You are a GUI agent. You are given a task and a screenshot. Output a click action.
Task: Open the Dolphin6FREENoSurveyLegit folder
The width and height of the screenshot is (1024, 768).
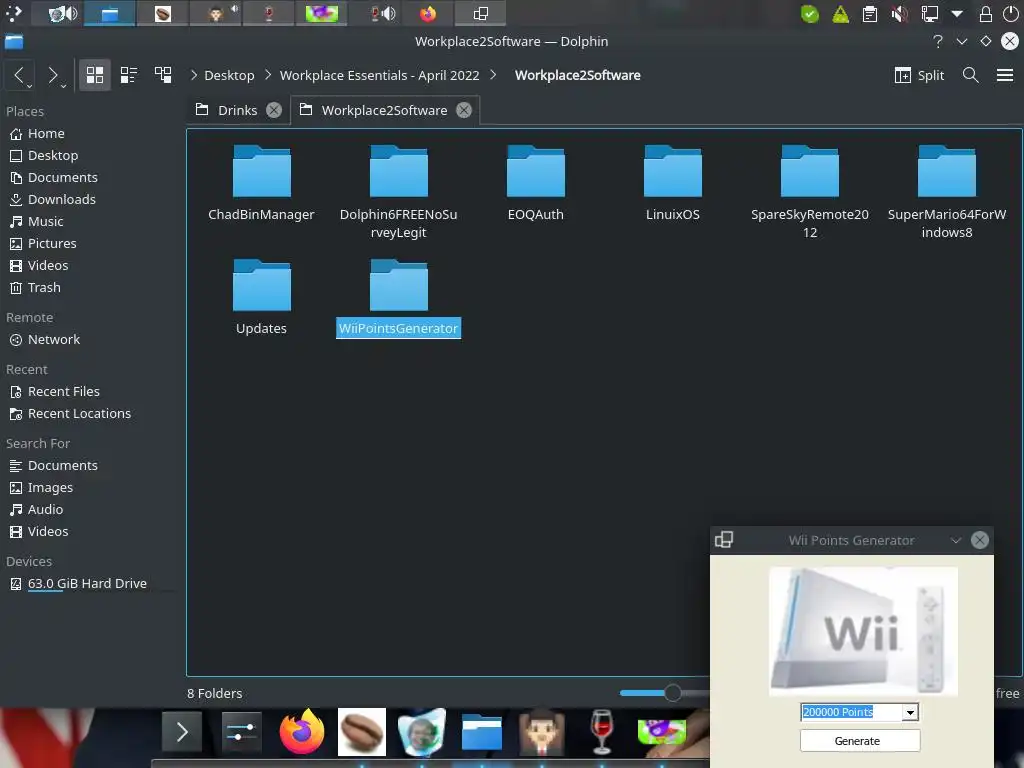coord(398,192)
